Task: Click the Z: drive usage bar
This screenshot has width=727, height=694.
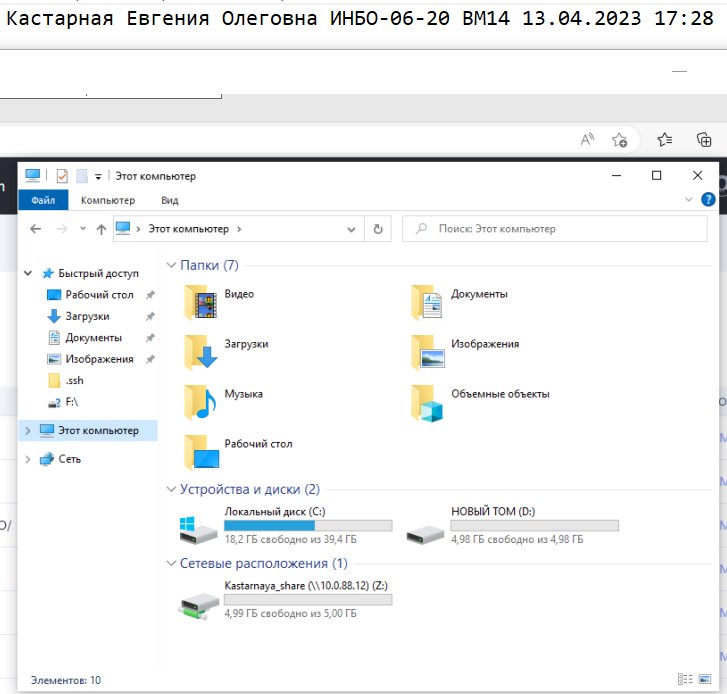Action: coord(308,599)
